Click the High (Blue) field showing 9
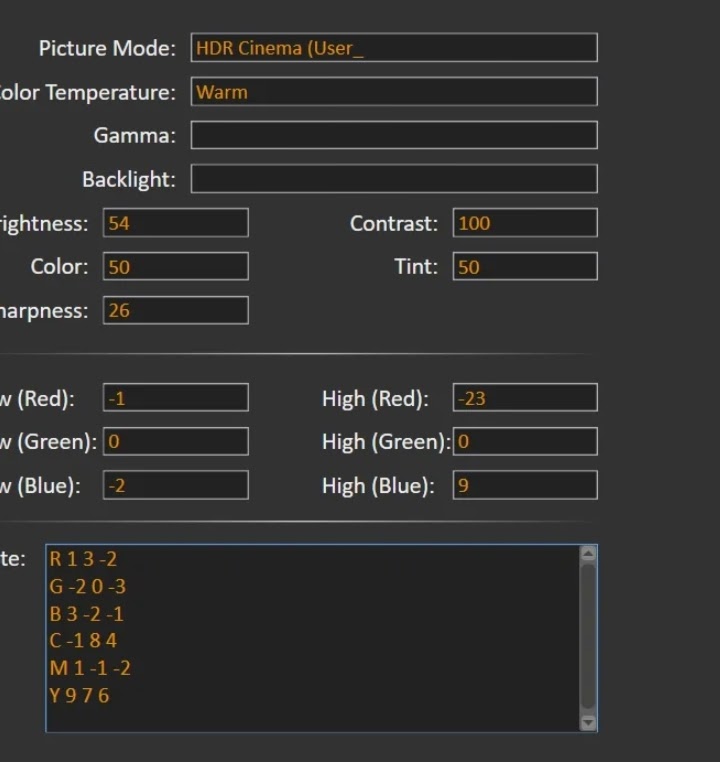This screenshot has height=762, width=720. pyautogui.click(x=524, y=485)
